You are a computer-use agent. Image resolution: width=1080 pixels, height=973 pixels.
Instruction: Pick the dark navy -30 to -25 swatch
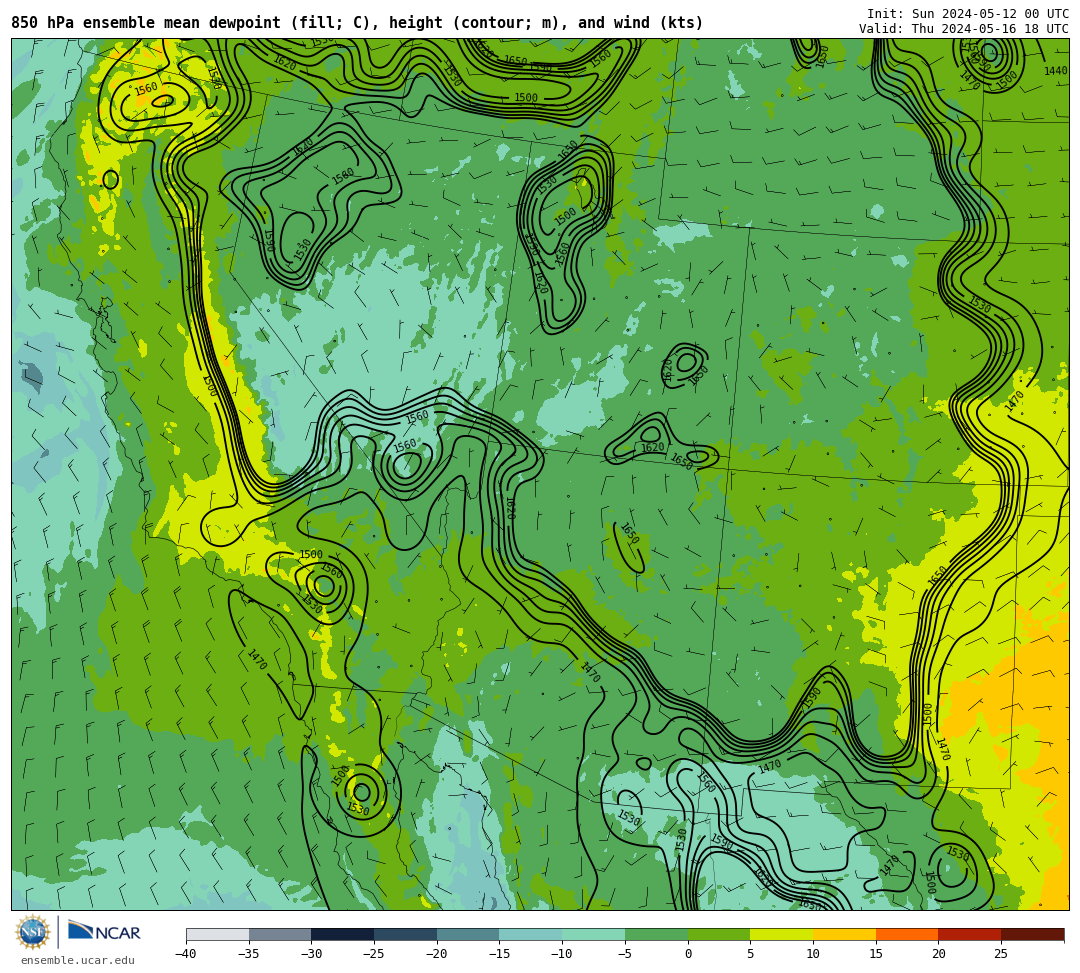[x=343, y=935]
